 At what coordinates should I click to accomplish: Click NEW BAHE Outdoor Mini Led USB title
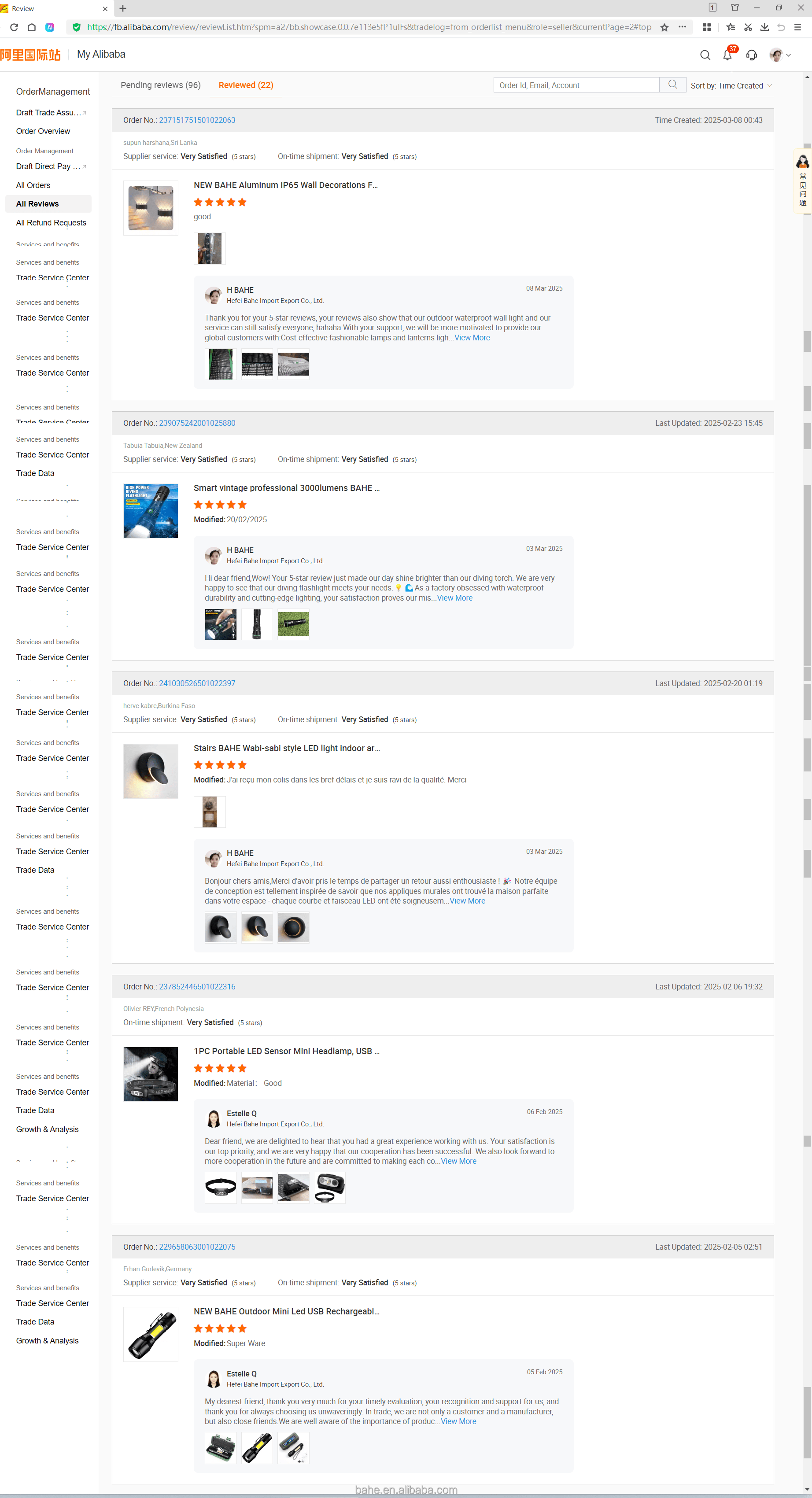coord(287,1311)
